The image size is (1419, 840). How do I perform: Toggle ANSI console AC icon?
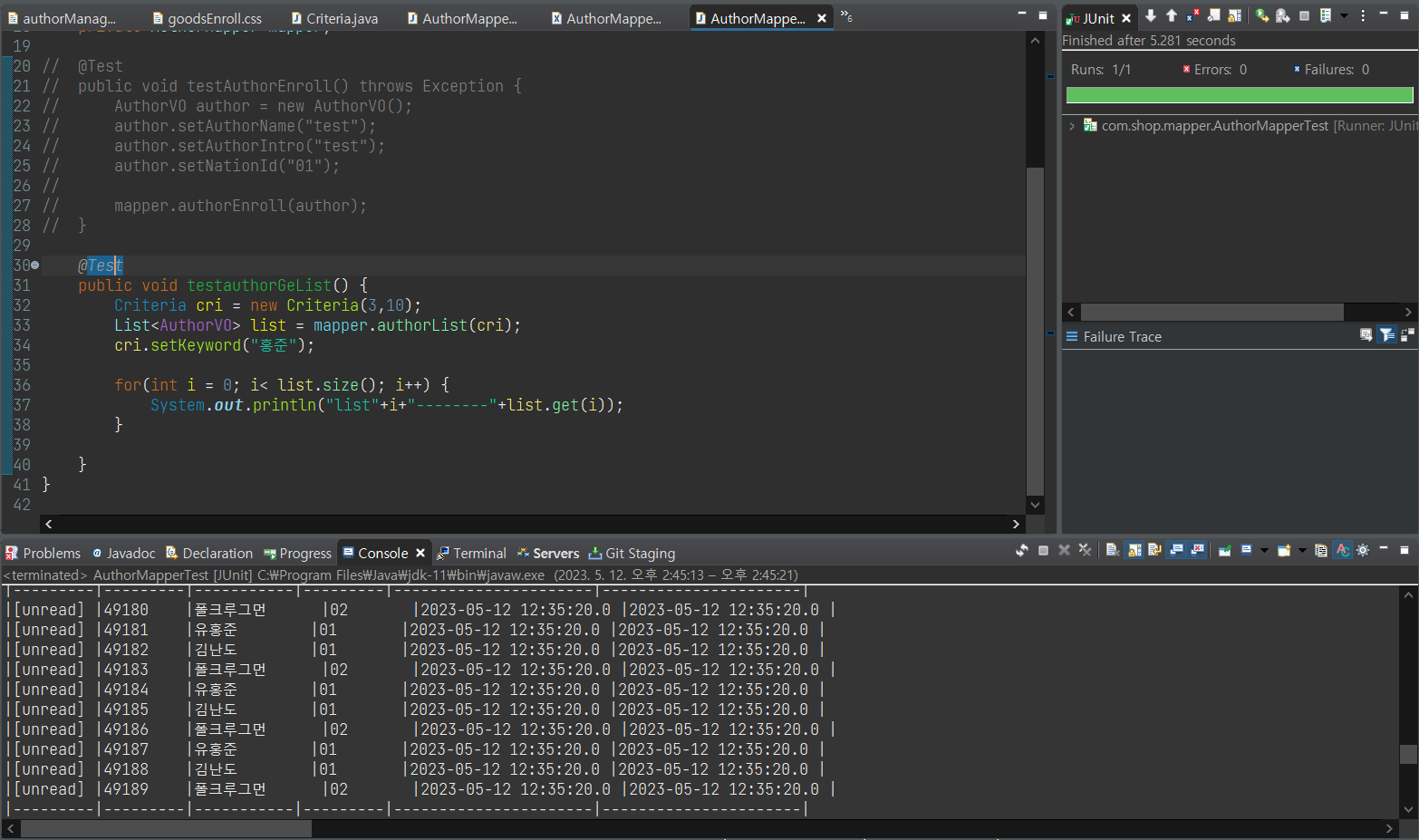1342,550
